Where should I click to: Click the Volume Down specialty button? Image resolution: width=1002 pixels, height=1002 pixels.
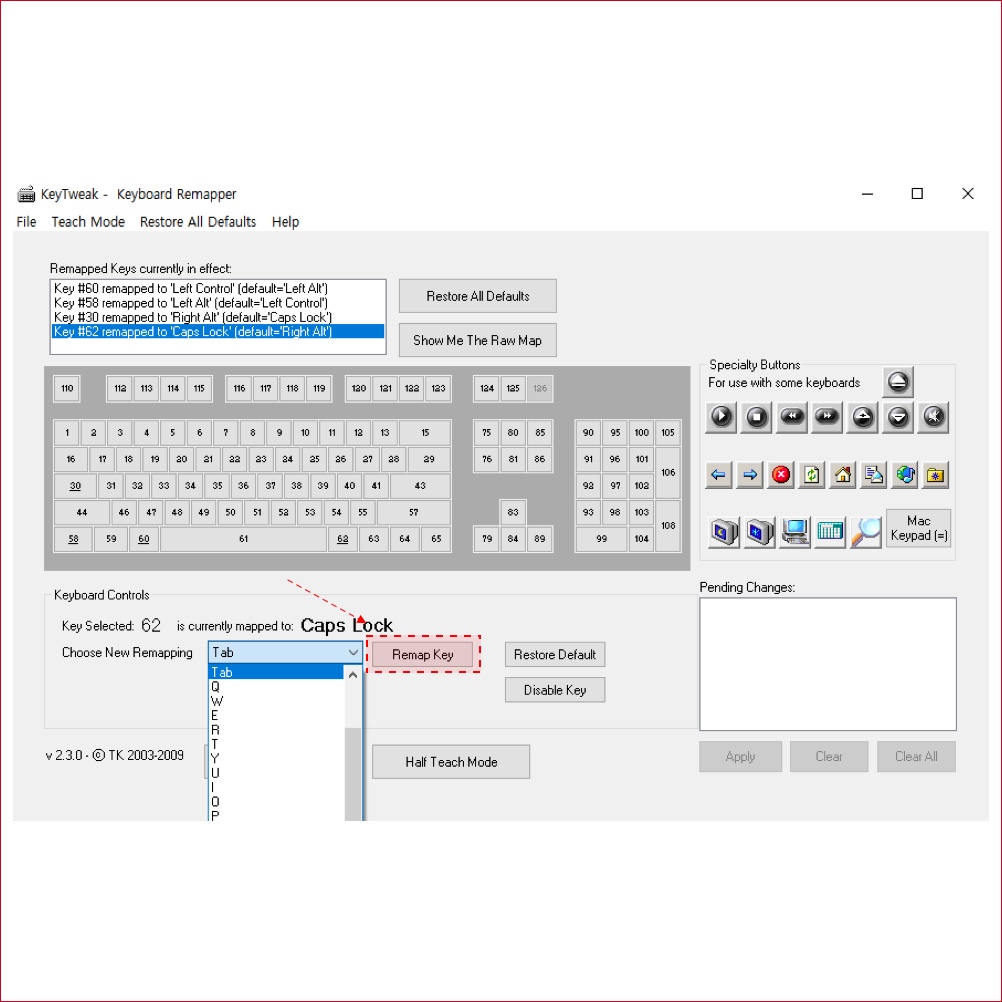click(x=898, y=417)
